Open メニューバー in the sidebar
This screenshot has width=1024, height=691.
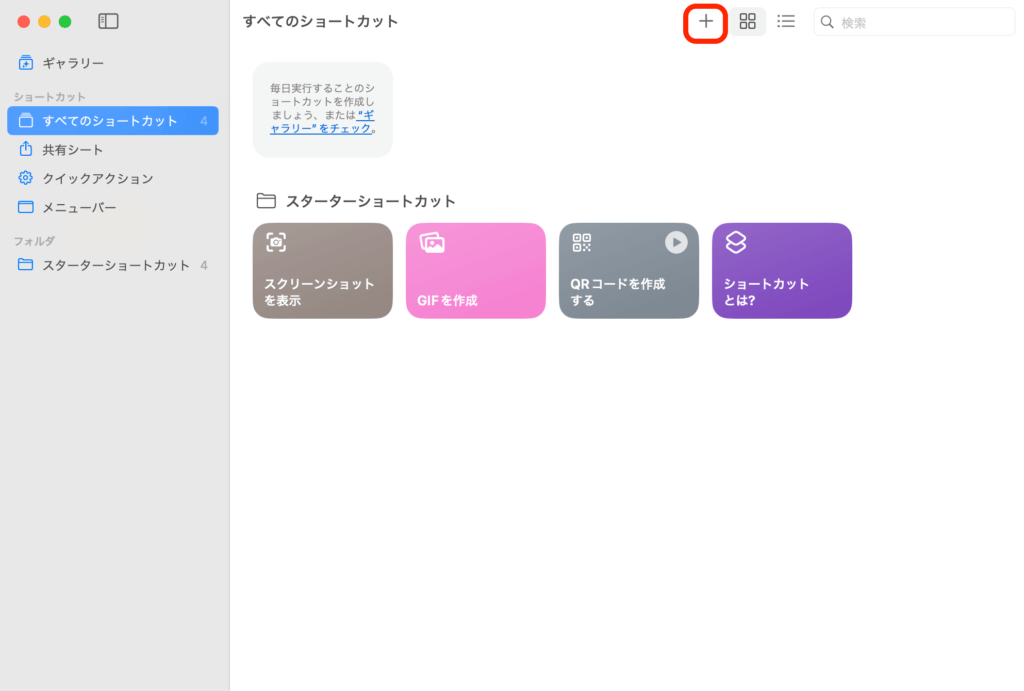(79, 208)
